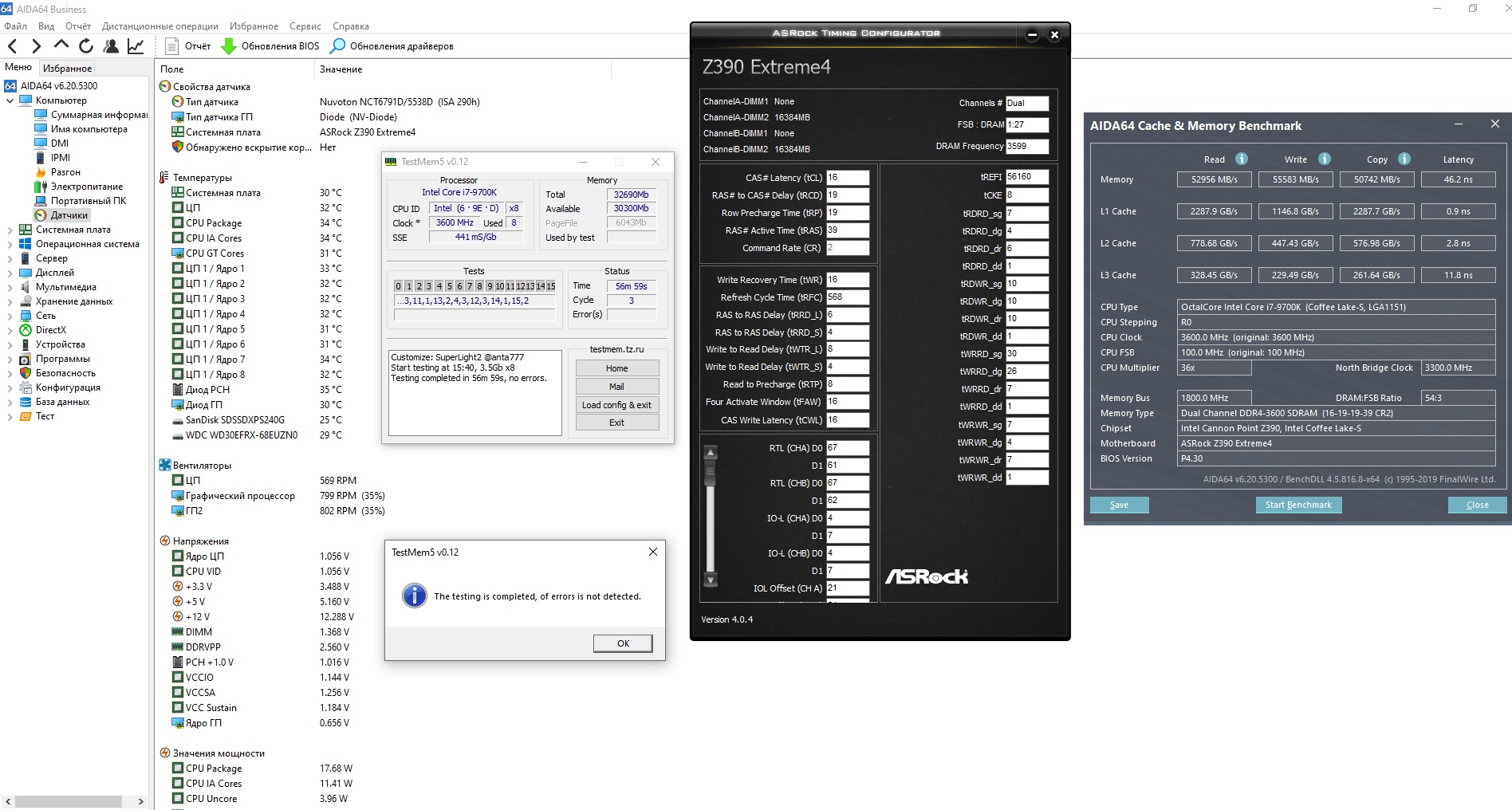Click the Command Rate (CR) value field

tap(848, 248)
